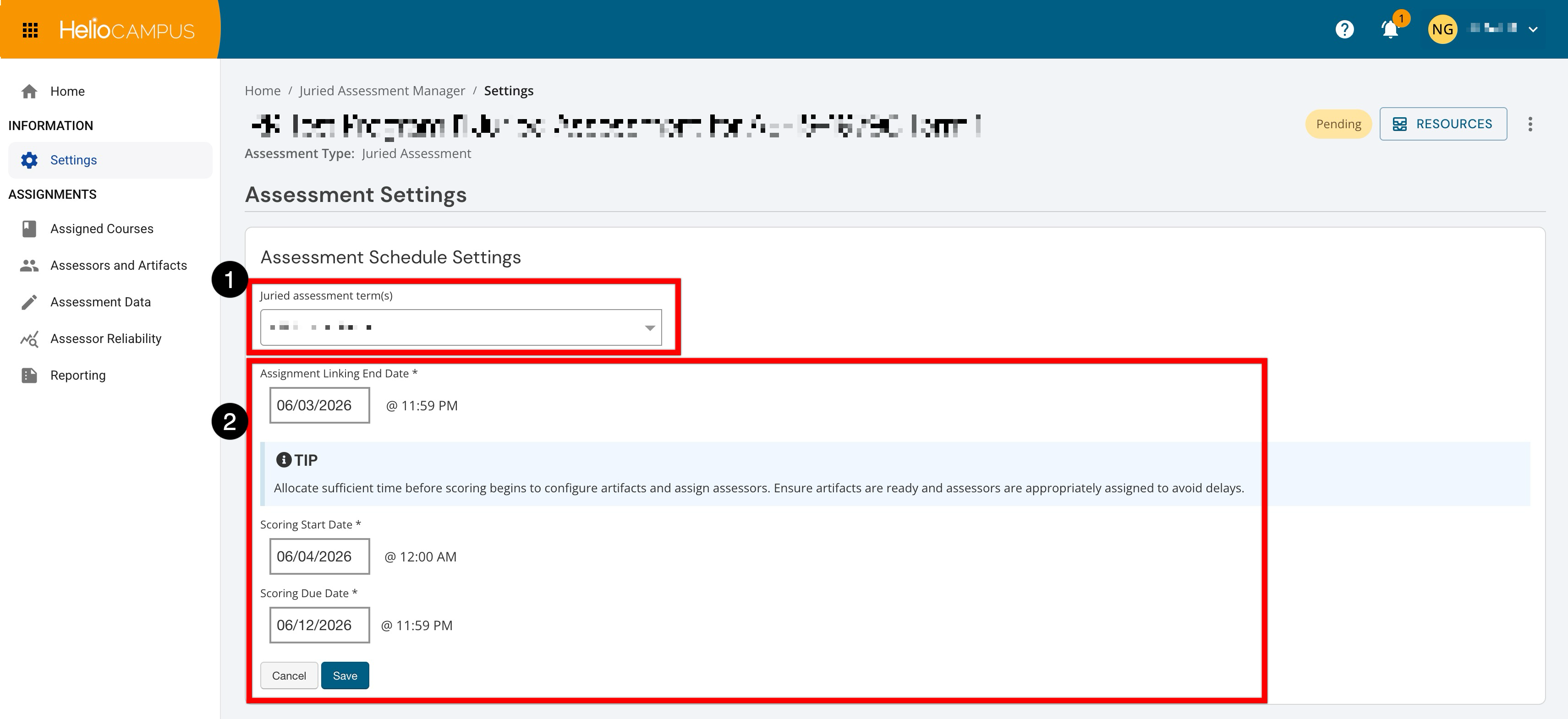Click Juried Assessment Manager breadcrumb
Image resolution: width=1568 pixels, height=719 pixels.
point(382,91)
